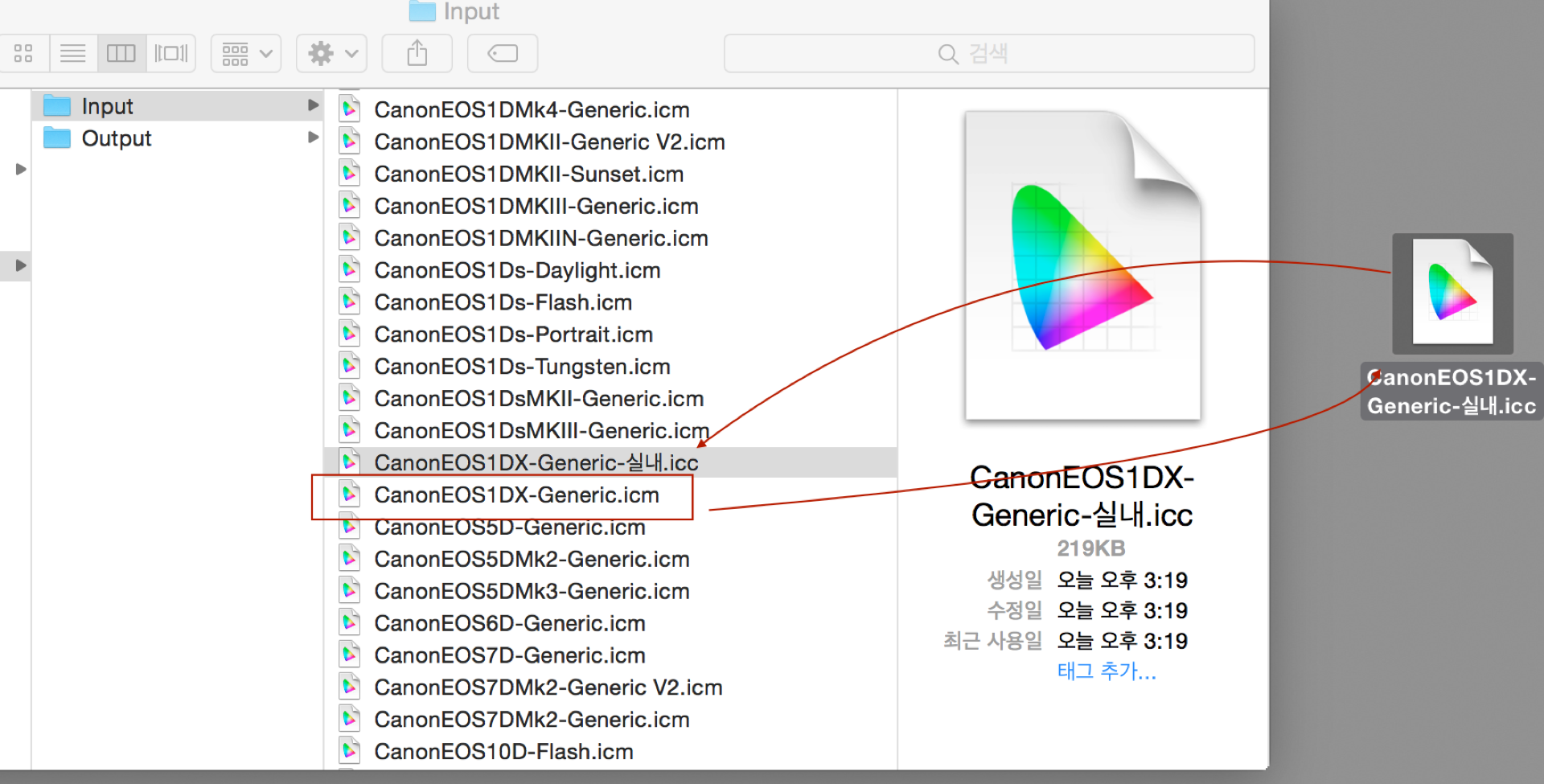This screenshot has height=784, width=1544.
Task: Switch to icon view mode
Action: coord(23,54)
